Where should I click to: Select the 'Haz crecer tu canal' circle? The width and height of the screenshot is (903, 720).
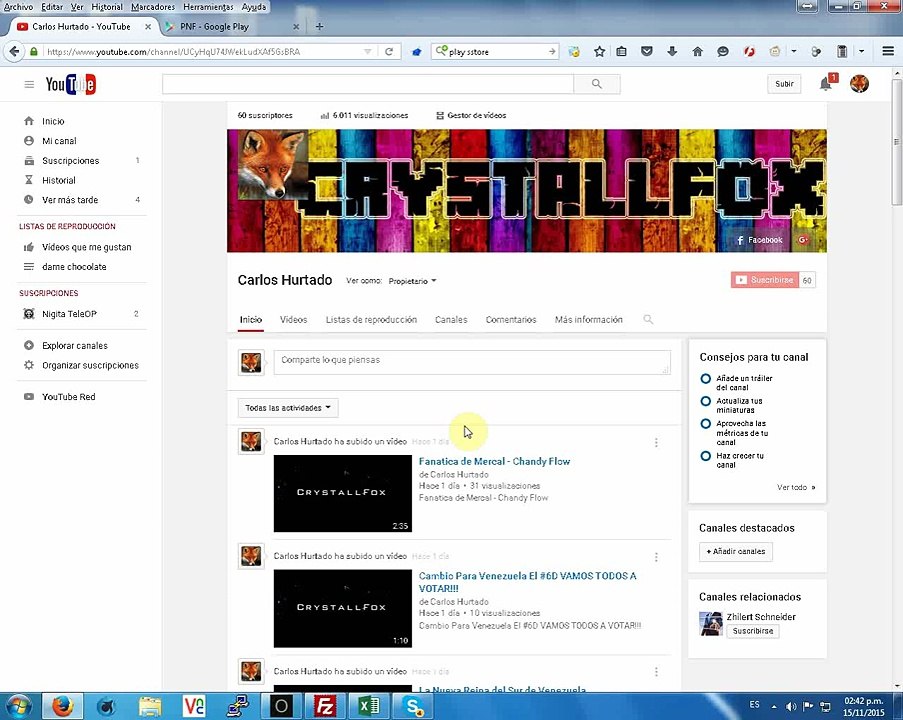click(x=705, y=456)
